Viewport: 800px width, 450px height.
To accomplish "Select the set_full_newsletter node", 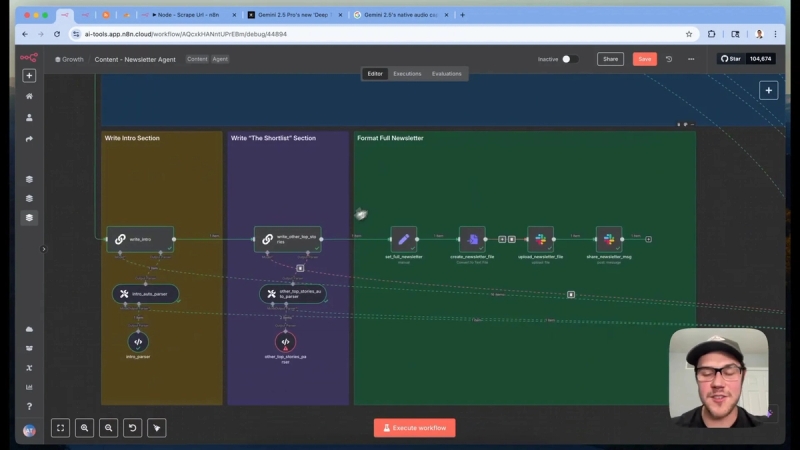I will 404,239.
